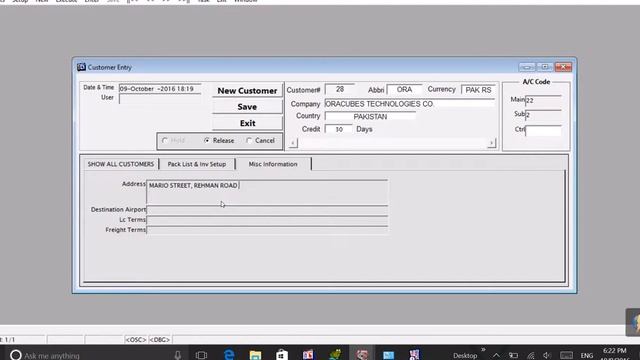Click the Address text box
Image resolution: width=640 pixels, height=360 pixels.
tap(267, 192)
